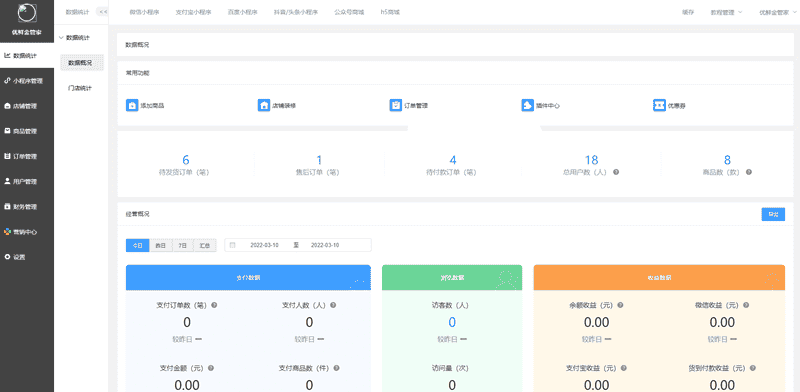This screenshot has width=800, height=392.
Task: Click the 店铺装修 house icon
Action: [x=264, y=106]
